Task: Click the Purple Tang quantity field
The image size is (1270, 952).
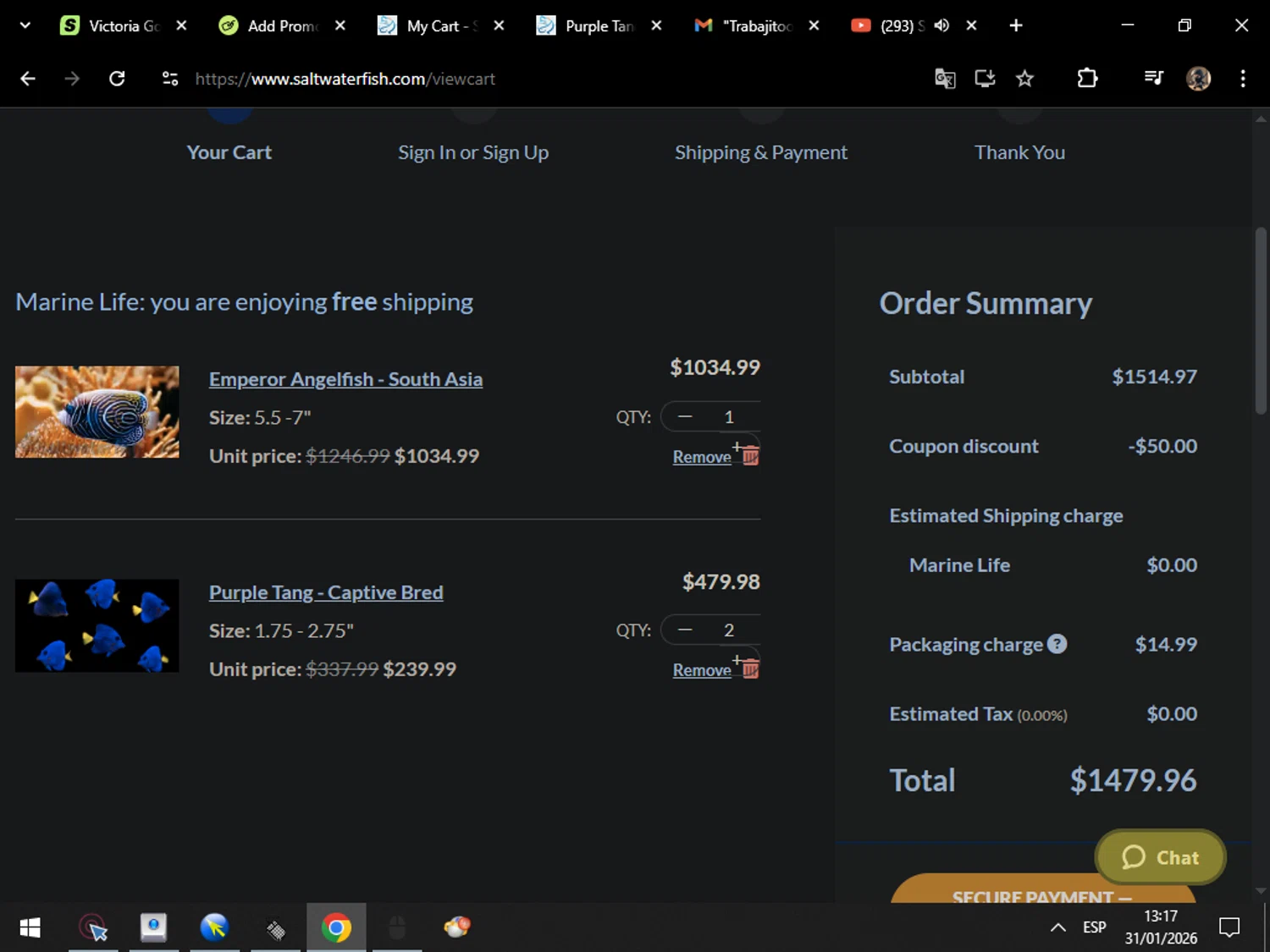Action: coord(729,630)
